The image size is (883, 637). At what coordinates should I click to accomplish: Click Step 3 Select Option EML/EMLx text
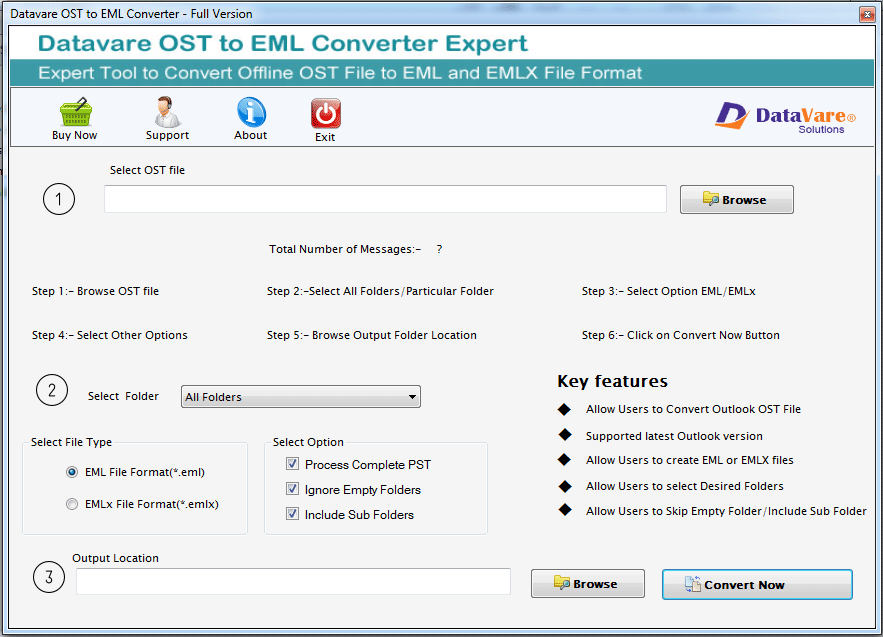pos(670,291)
